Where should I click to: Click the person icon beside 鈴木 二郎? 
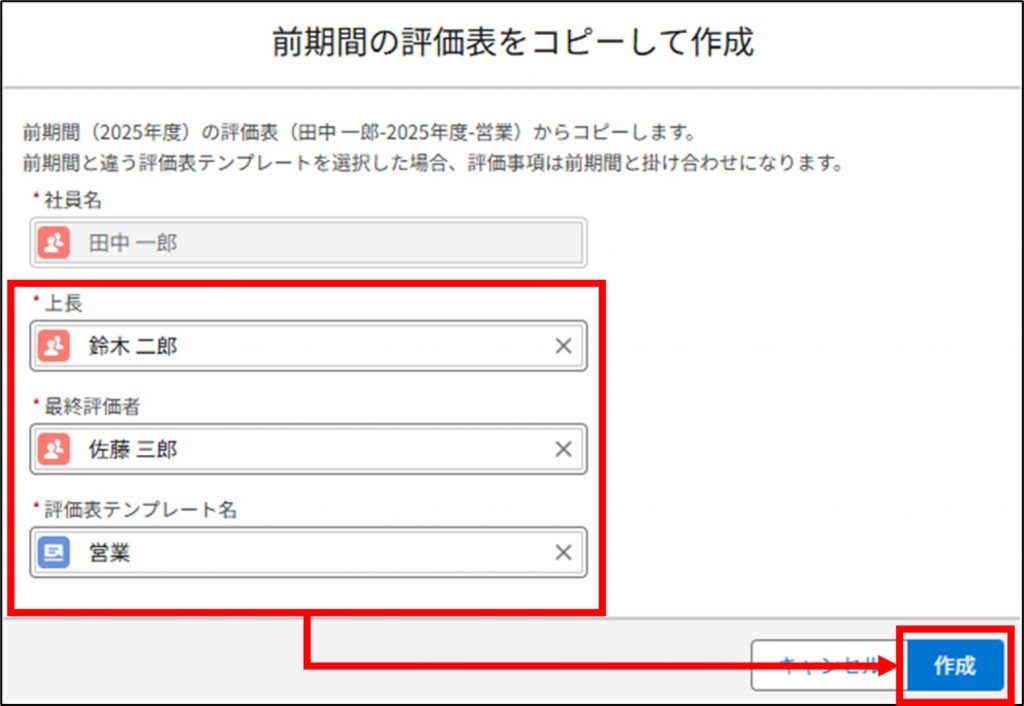click(54, 346)
